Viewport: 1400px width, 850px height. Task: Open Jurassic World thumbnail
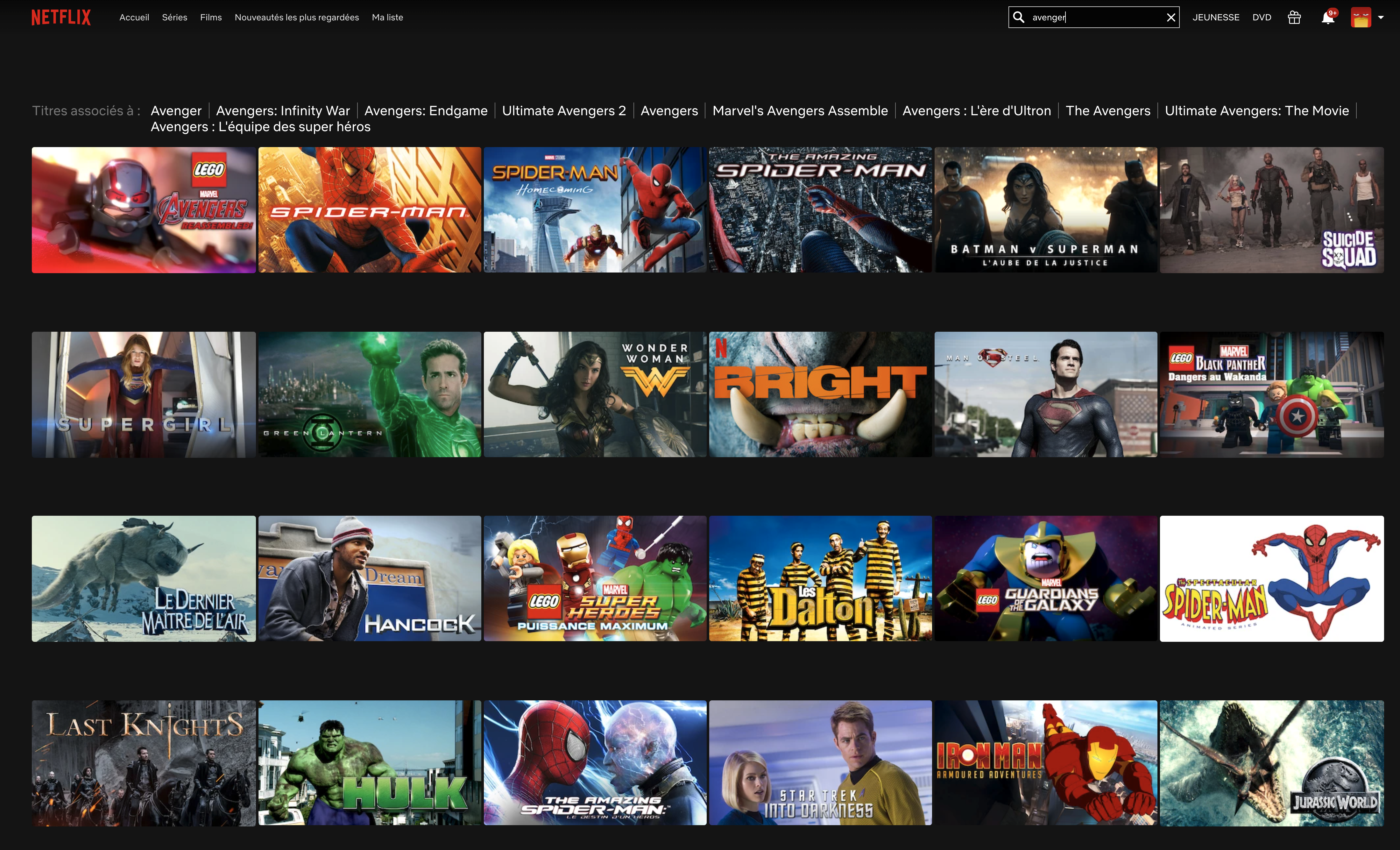[x=1272, y=763]
